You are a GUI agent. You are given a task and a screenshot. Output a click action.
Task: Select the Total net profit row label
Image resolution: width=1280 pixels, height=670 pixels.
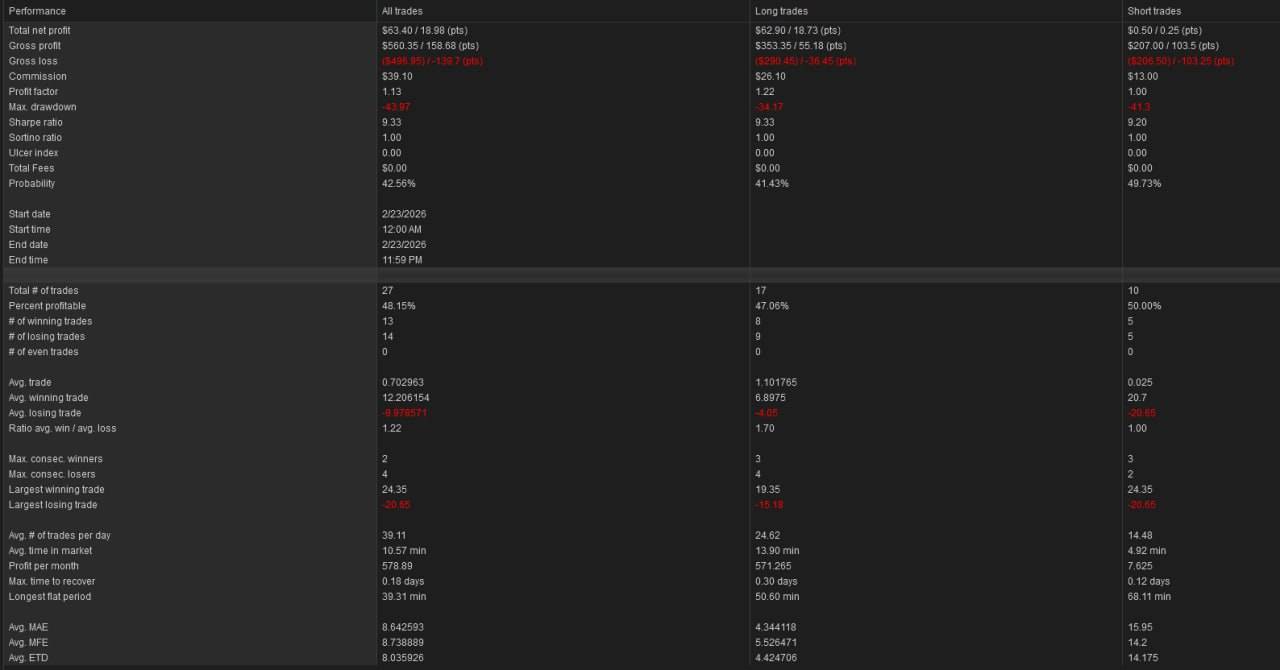40,31
